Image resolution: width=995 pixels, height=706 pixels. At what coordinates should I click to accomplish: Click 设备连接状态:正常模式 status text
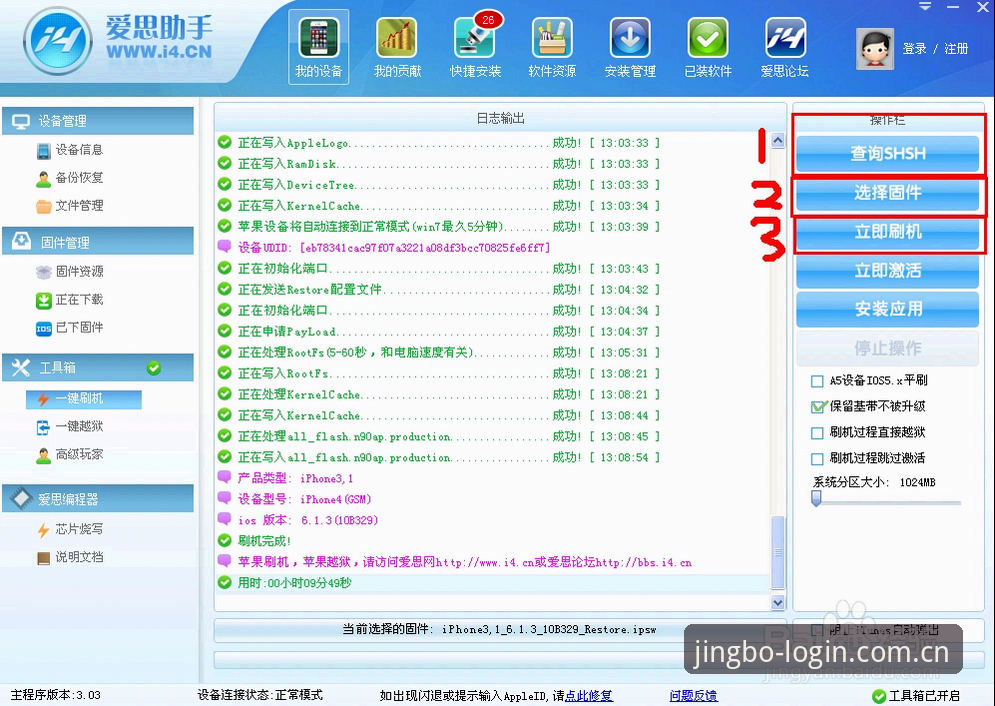260,695
